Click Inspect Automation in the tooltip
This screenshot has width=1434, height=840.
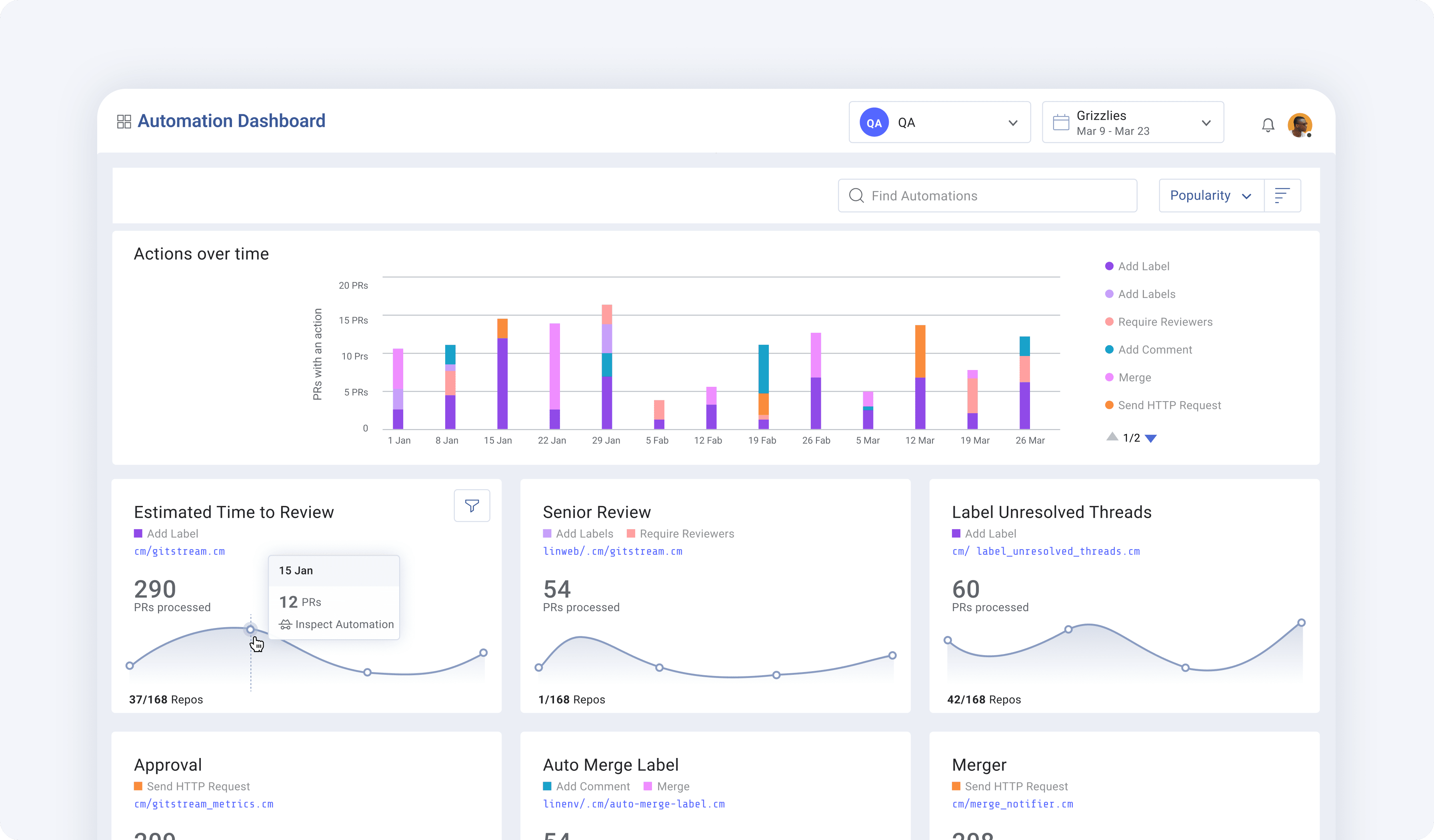336,624
